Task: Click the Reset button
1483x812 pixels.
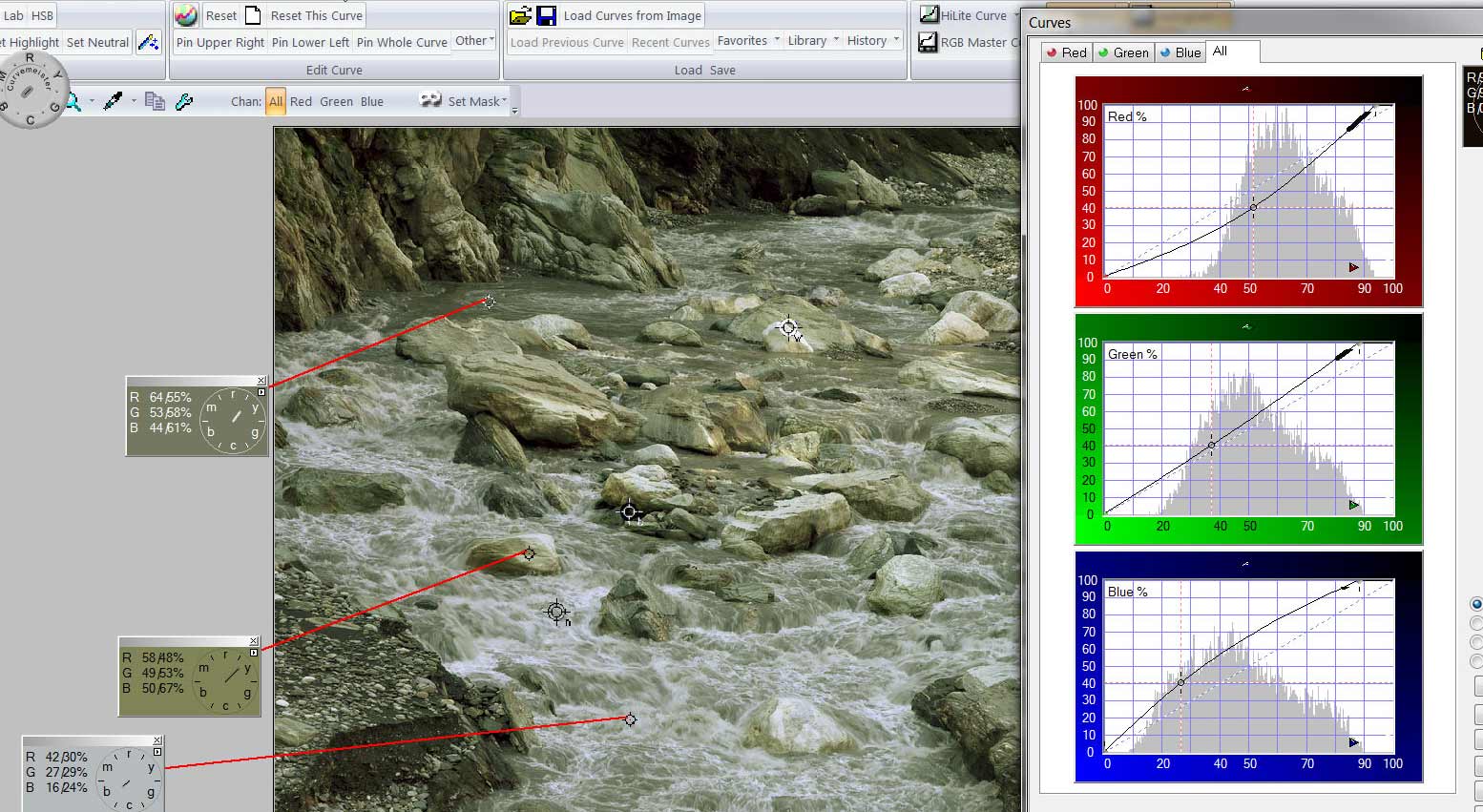Action: pyautogui.click(x=221, y=15)
